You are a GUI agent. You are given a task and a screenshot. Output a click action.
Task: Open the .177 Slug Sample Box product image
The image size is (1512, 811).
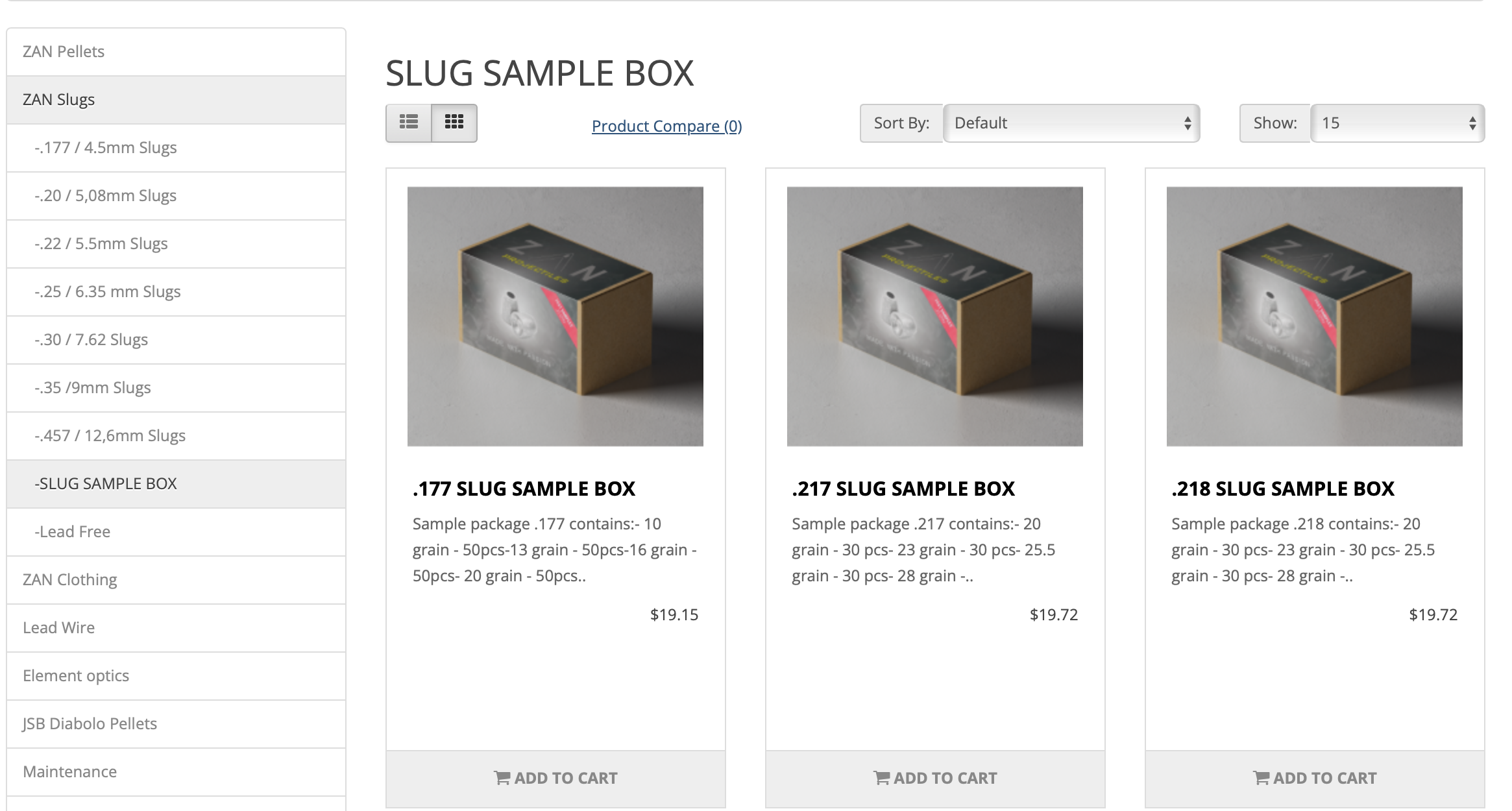(555, 317)
